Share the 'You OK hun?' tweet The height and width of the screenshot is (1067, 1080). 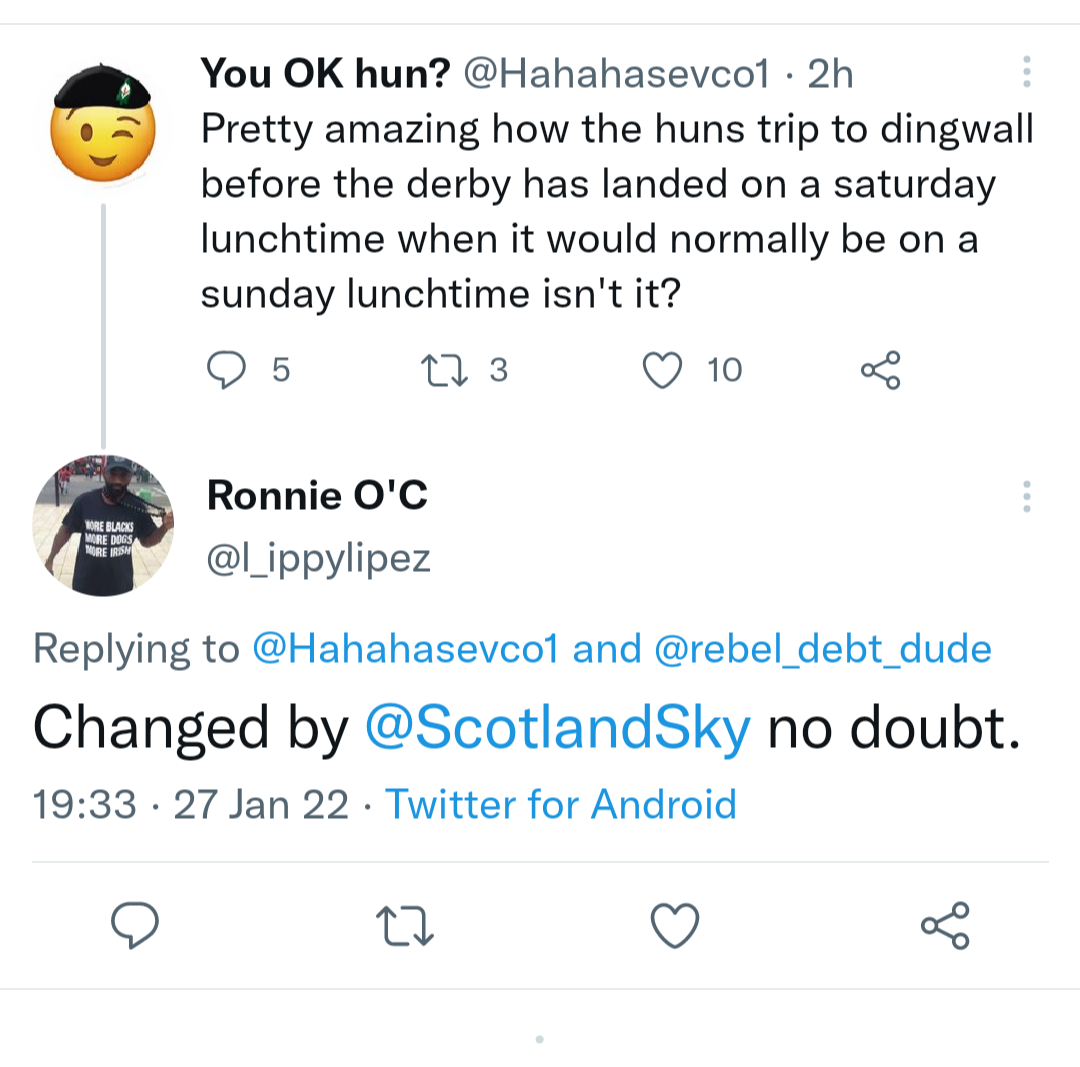click(x=881, y=371)
